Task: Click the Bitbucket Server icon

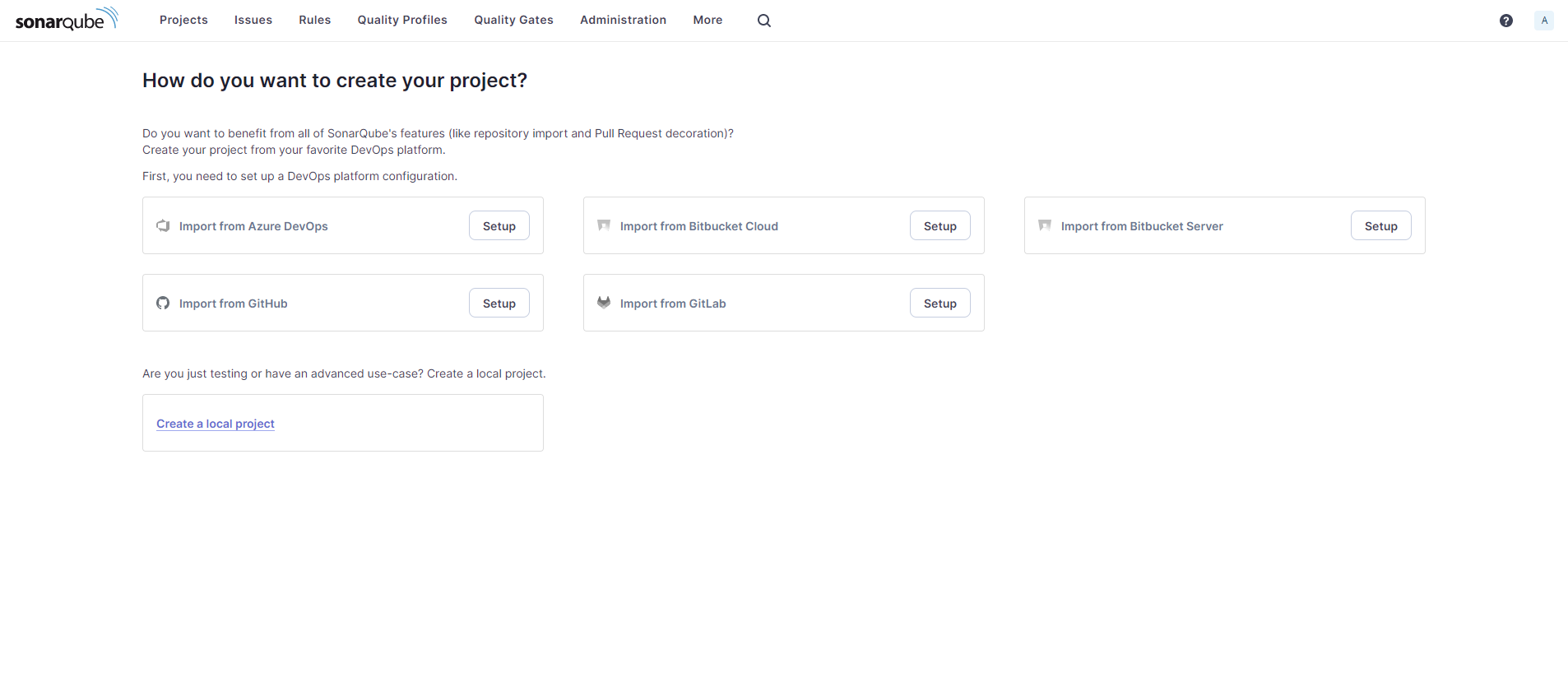Action: click(x=1045, y=225)
